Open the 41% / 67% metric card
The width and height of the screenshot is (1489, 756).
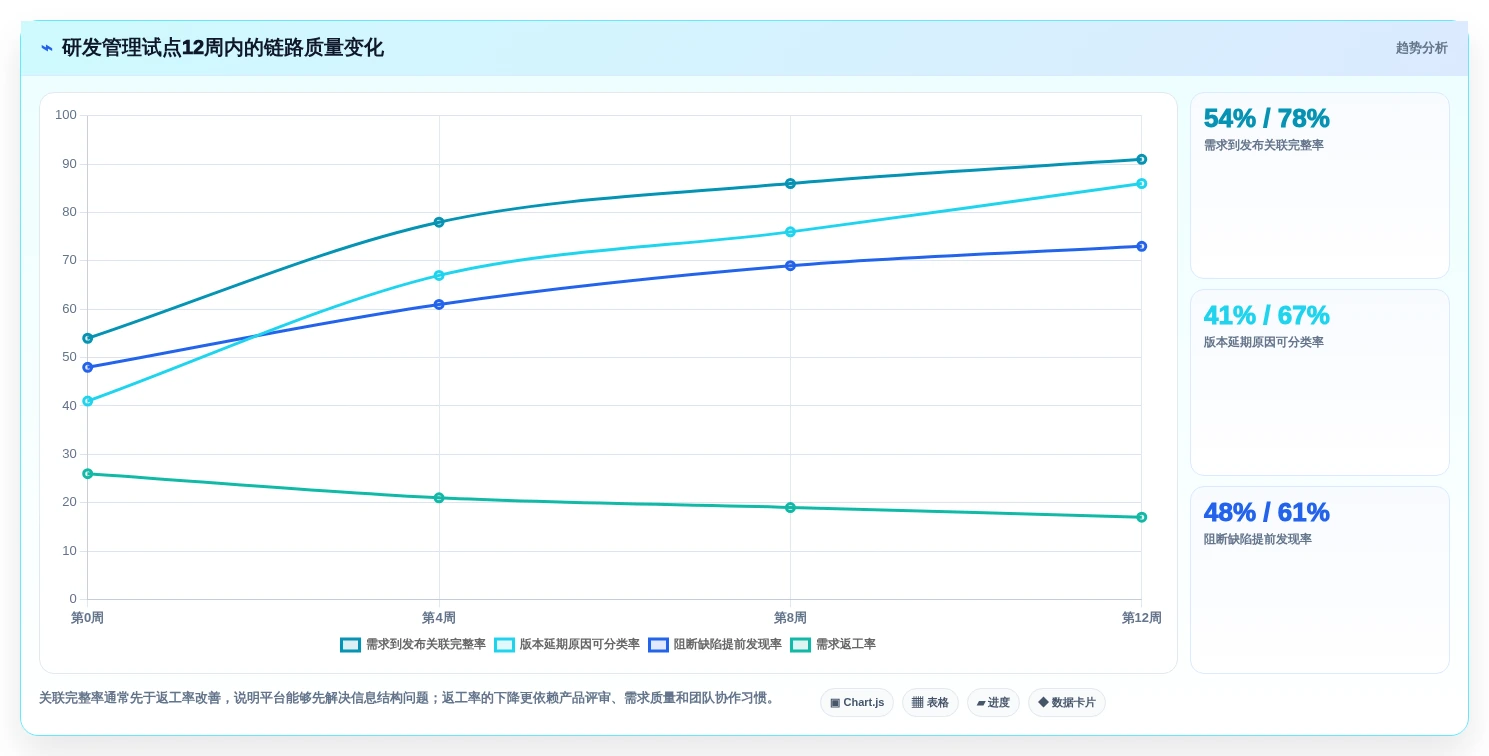[x=1319, y=382]
